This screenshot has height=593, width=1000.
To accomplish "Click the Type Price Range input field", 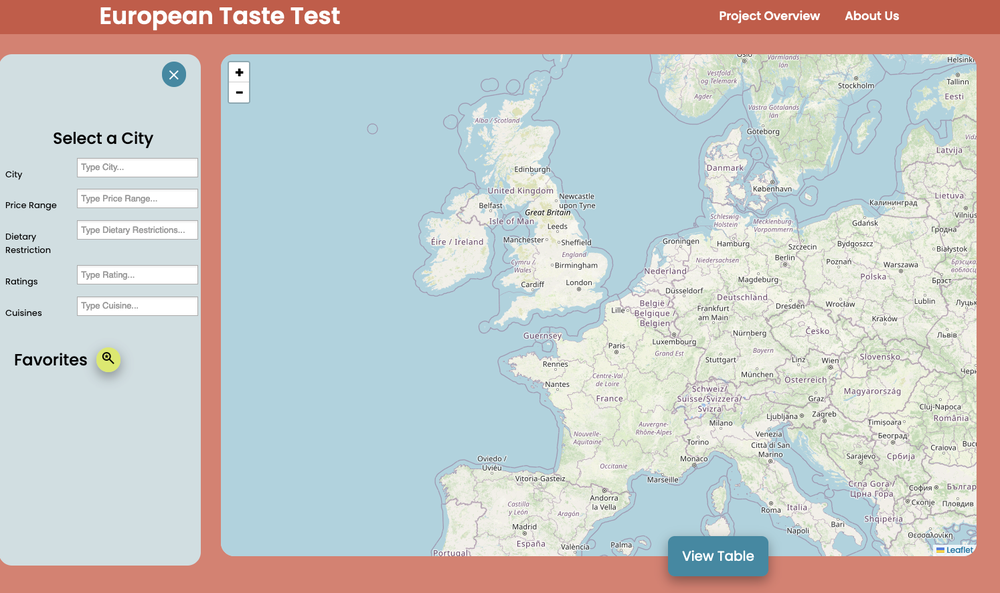I will coord(137,198).
